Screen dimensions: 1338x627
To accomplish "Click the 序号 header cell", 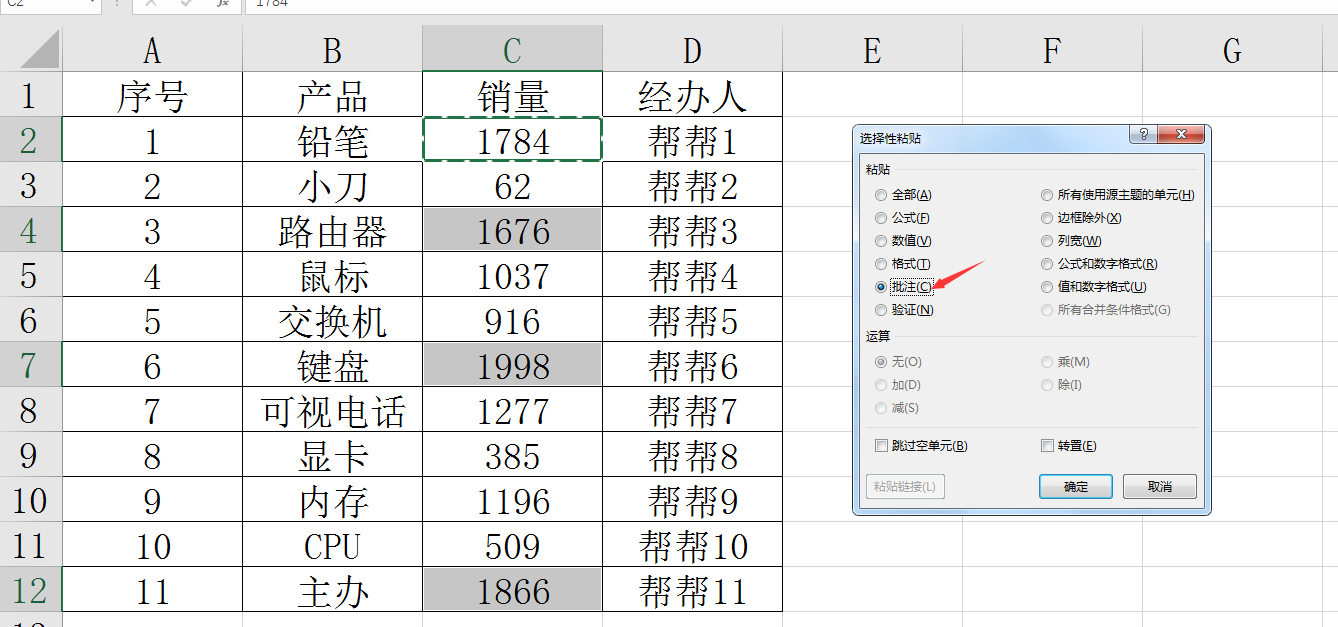I will 152,94.
